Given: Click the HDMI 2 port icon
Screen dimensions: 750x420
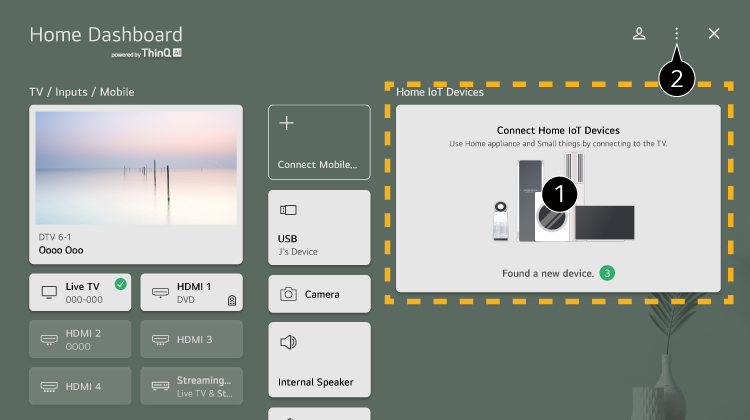Looking at the screenshot, I should [49, 340].
